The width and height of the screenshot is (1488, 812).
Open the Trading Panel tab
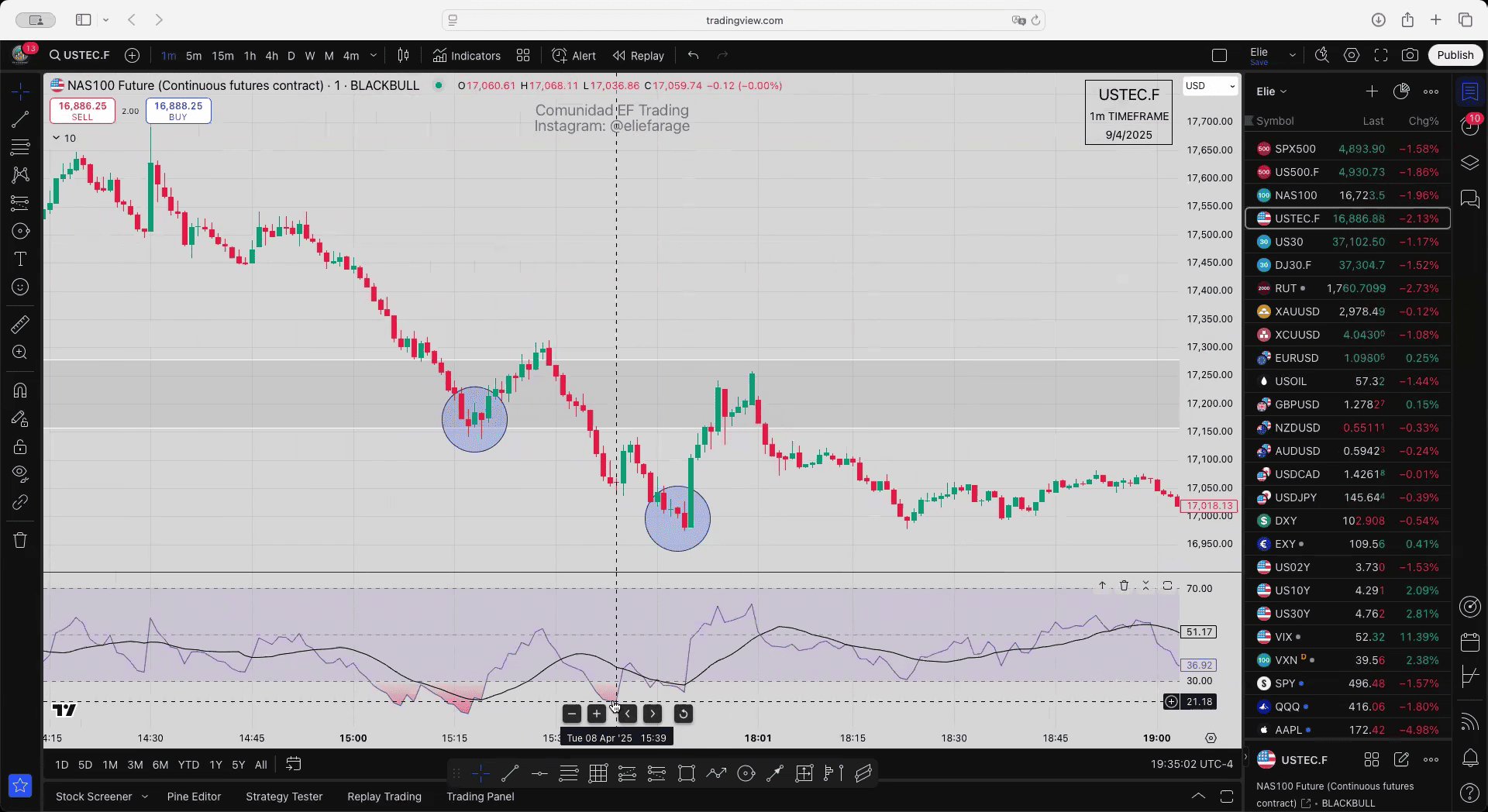pyautogui.click(x=480, y=797)
